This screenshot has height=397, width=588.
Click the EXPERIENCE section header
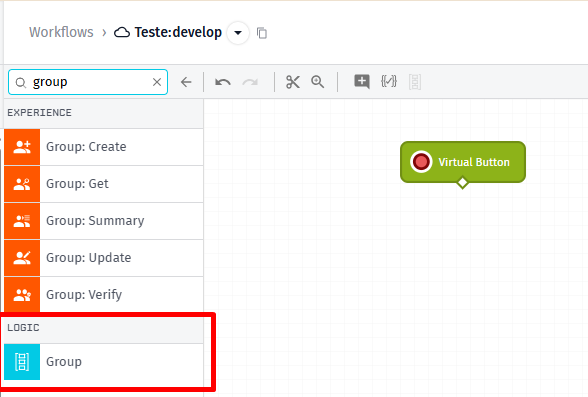[x=104, y=113]
